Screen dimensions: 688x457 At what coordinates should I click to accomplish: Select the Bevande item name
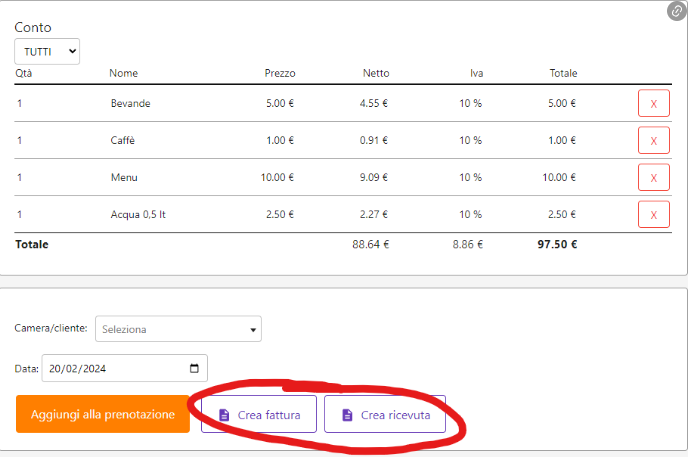pos(131,103)
